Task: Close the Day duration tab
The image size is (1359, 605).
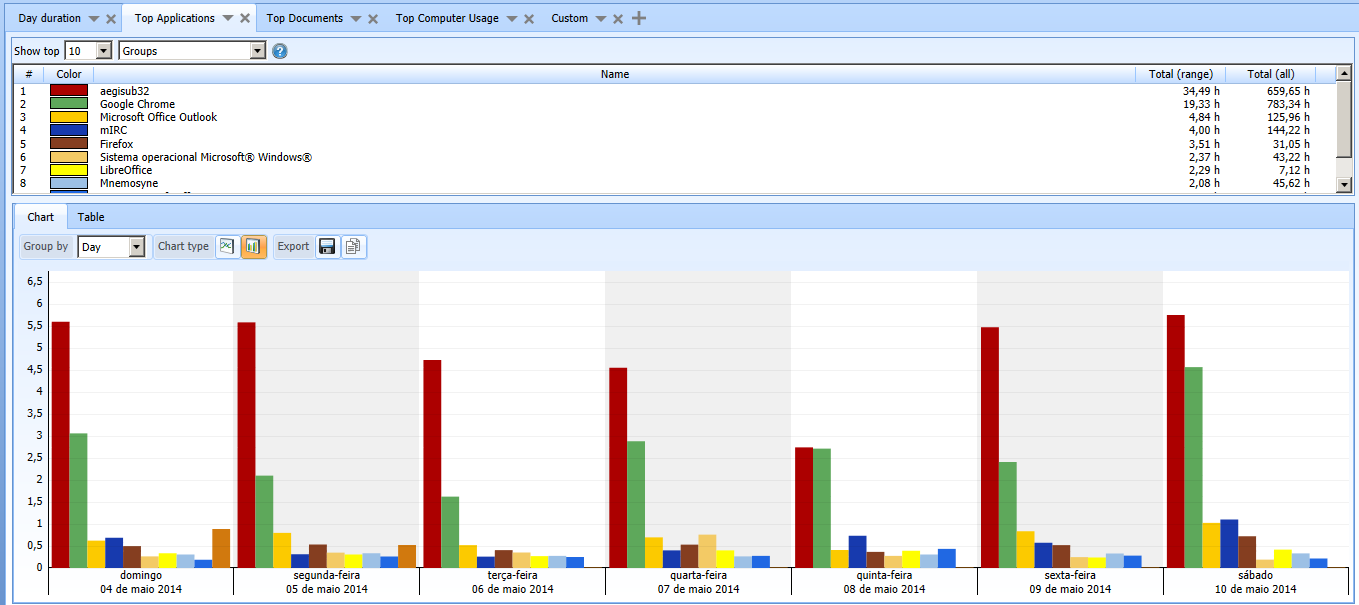Action: pos(111,19)
